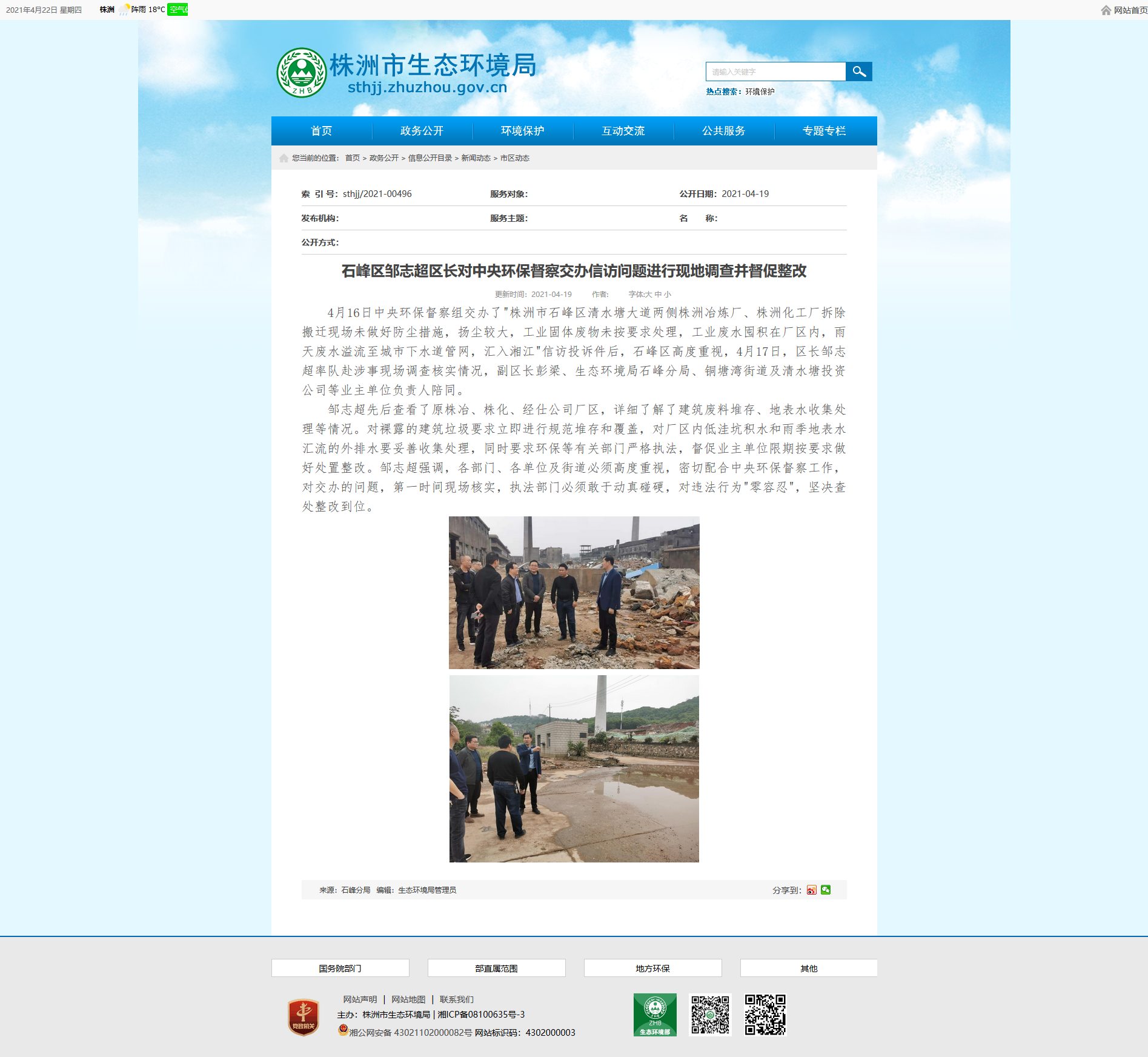Open the green 生态环境部 logo link
Image resolution: width=1148 pixels, height=1057 pixels.
(655, 1015)
